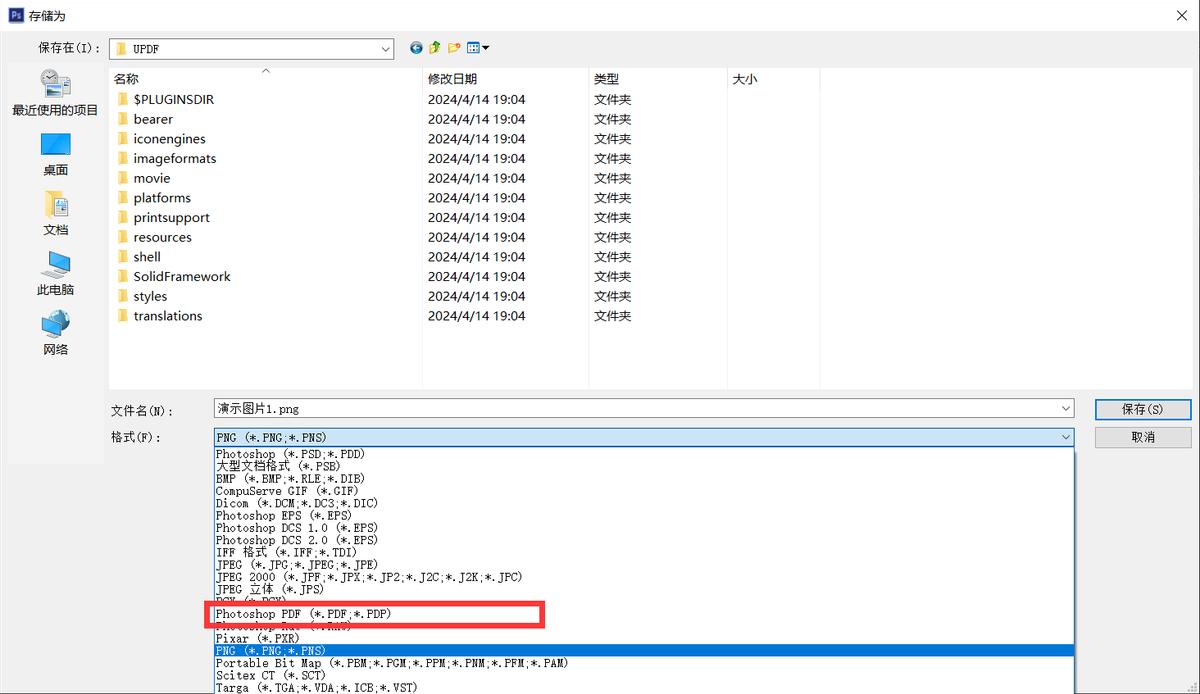Open 文档 in the sidebar
The image size is (1200, 694).
[x=55, y=214]
